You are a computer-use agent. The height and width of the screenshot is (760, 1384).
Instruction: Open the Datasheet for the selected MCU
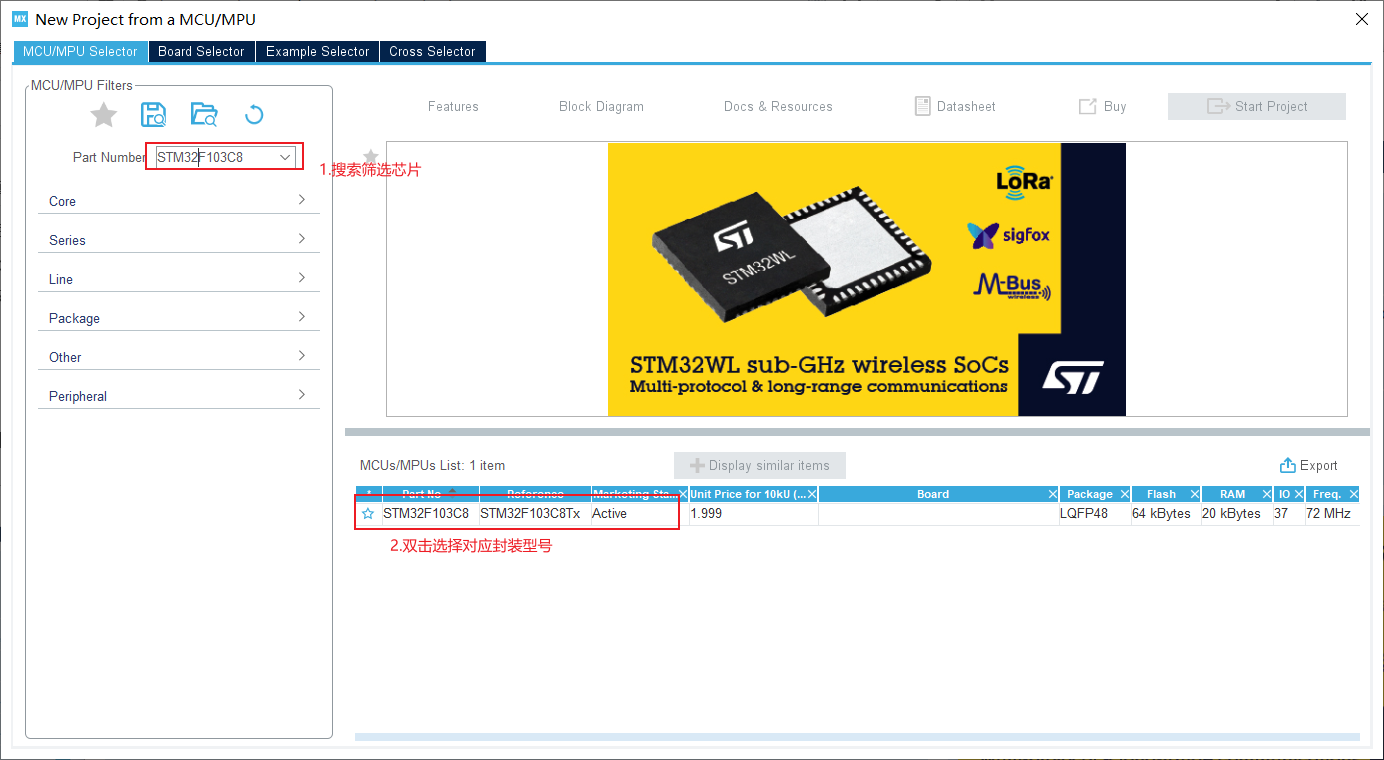[x=953, y=106]
